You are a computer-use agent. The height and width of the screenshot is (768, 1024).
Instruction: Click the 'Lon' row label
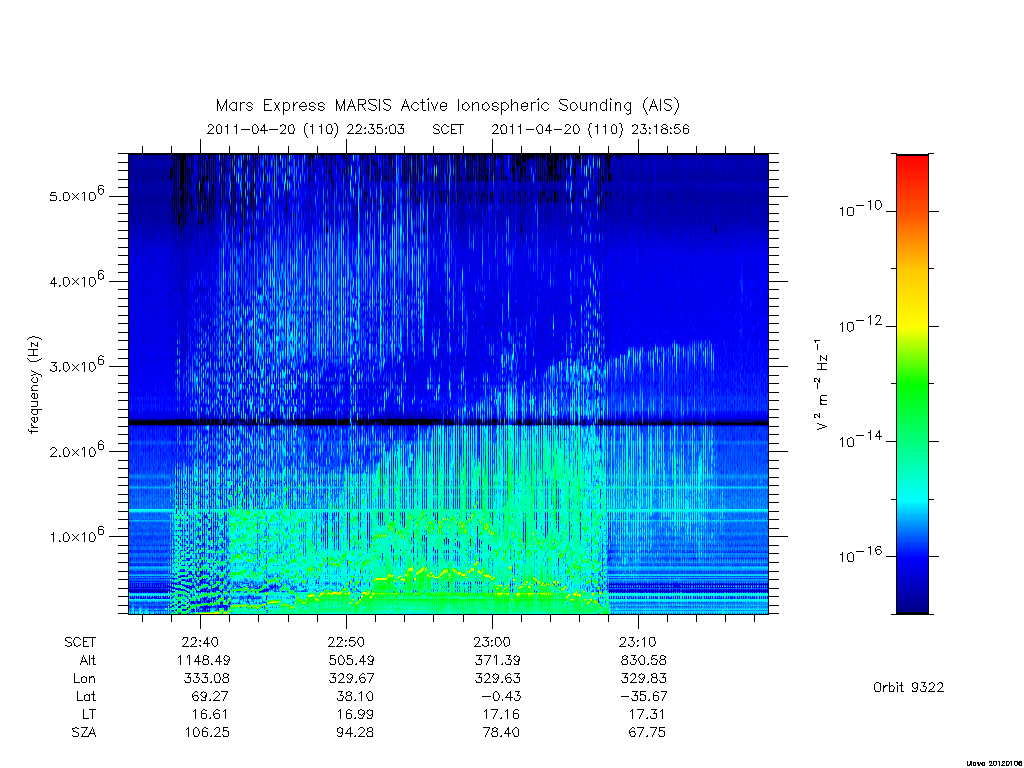[x=84, y=679]
